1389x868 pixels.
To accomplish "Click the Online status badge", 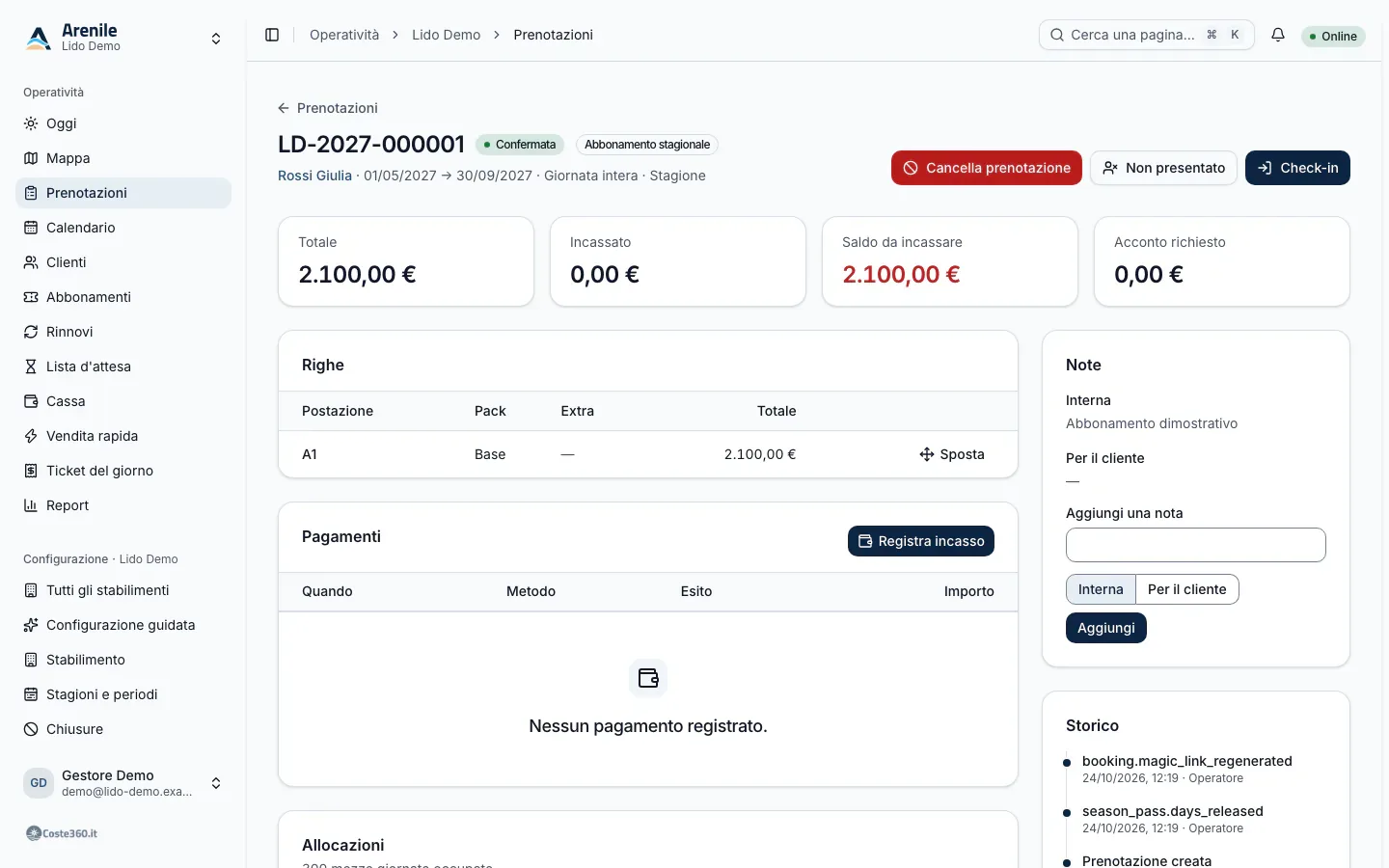I will [1333, 36].
